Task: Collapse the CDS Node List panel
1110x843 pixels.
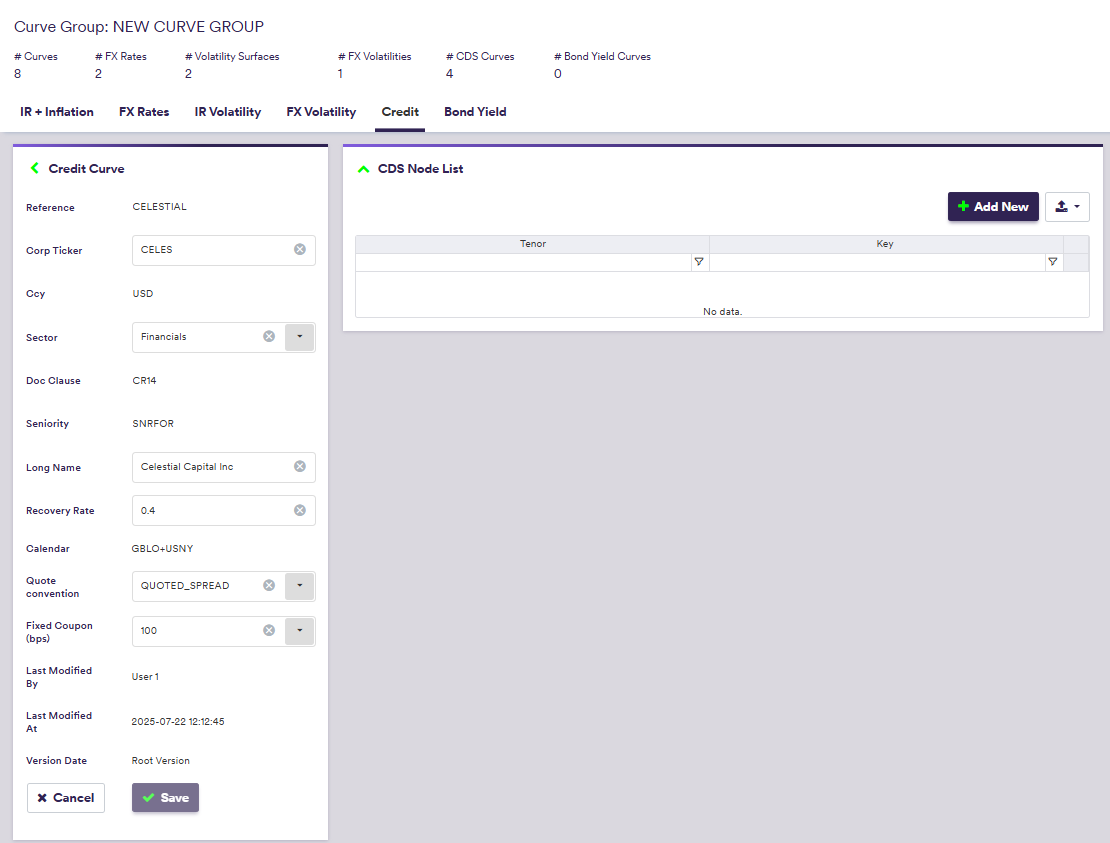Action: click(x=363, y=169)
